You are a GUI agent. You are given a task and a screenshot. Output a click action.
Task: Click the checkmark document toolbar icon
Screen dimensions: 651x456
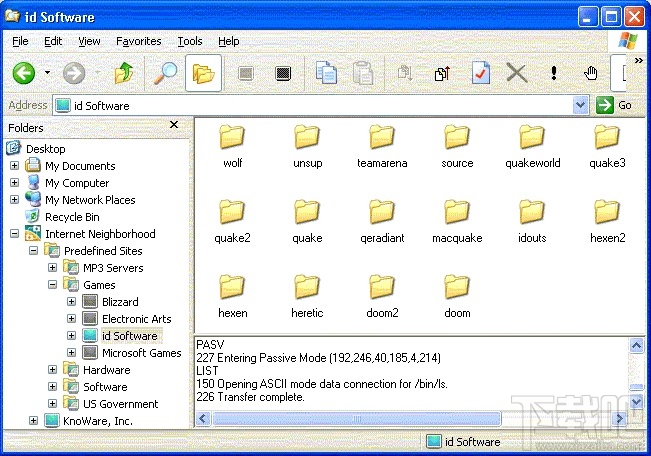(x=480, y=73)
